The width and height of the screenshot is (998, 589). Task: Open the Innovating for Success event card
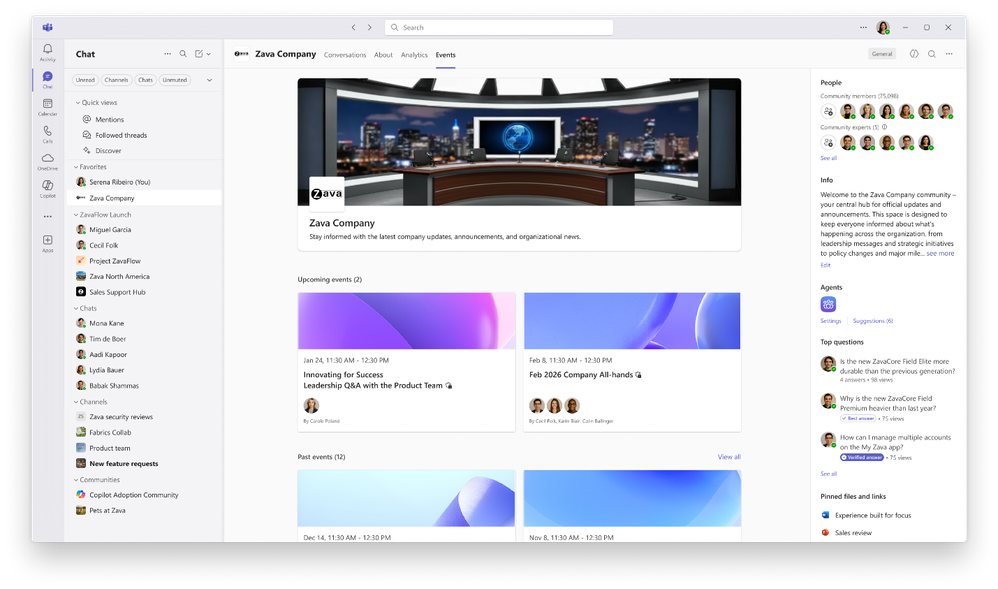(x=407, y=362)
